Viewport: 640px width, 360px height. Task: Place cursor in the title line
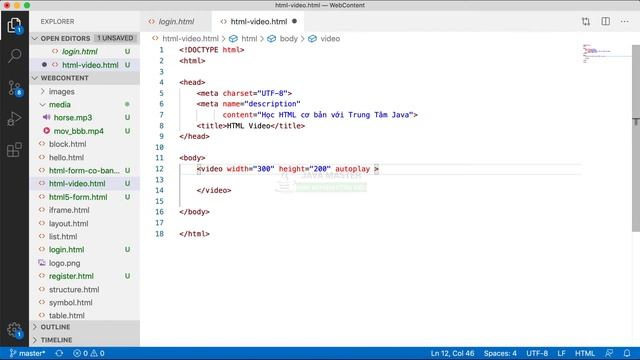click(x=251, y=126)
